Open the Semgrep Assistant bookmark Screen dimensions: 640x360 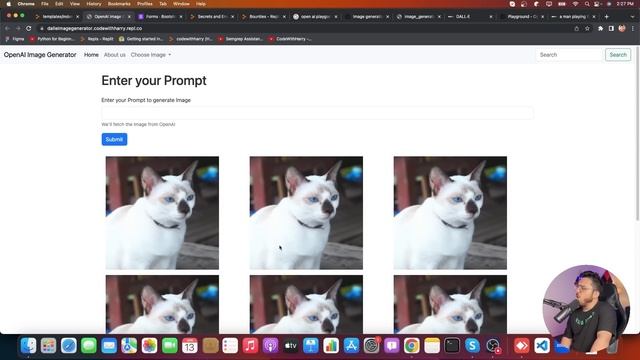[x=240, y=39]
